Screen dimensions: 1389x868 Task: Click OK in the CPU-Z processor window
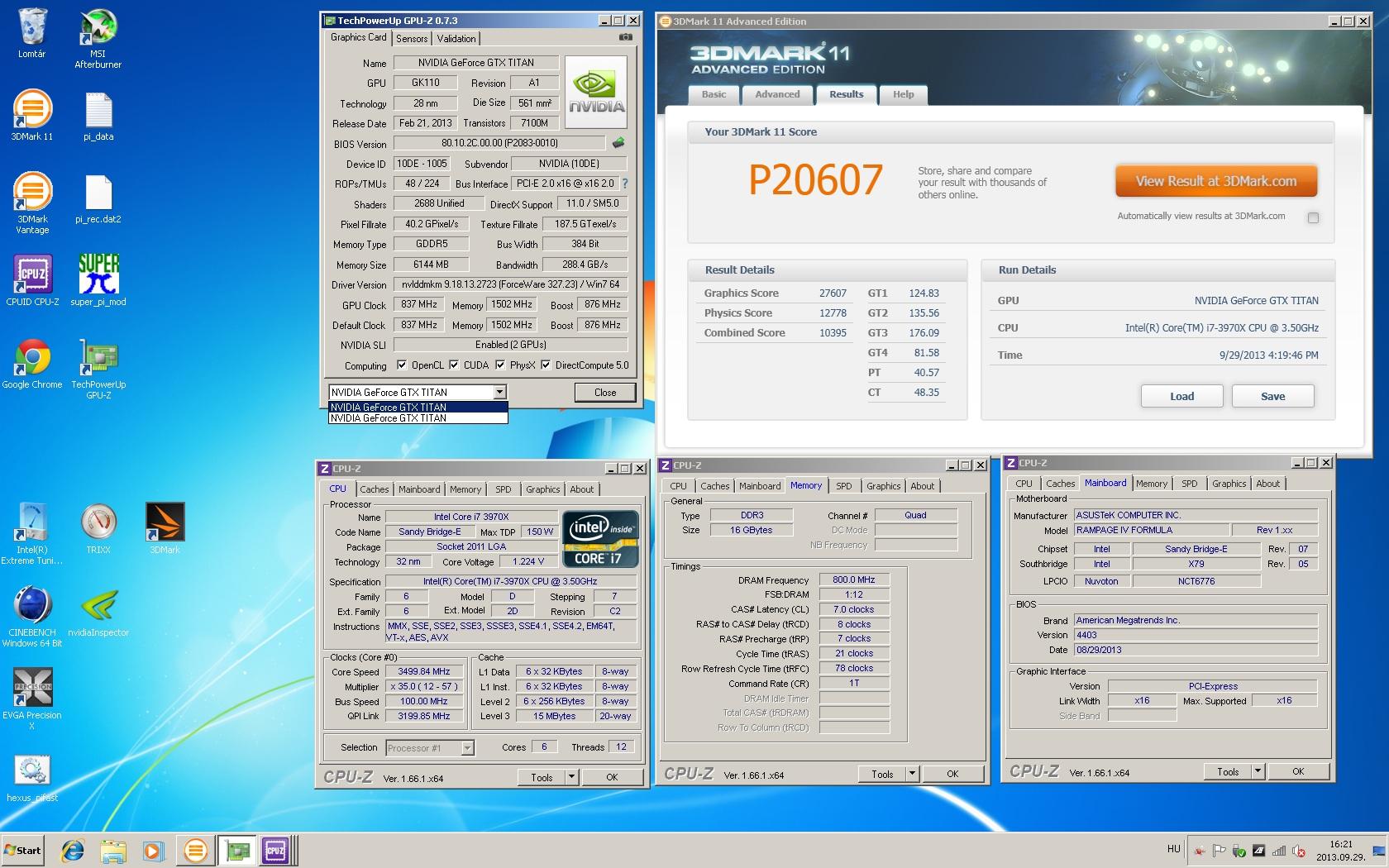612,777
